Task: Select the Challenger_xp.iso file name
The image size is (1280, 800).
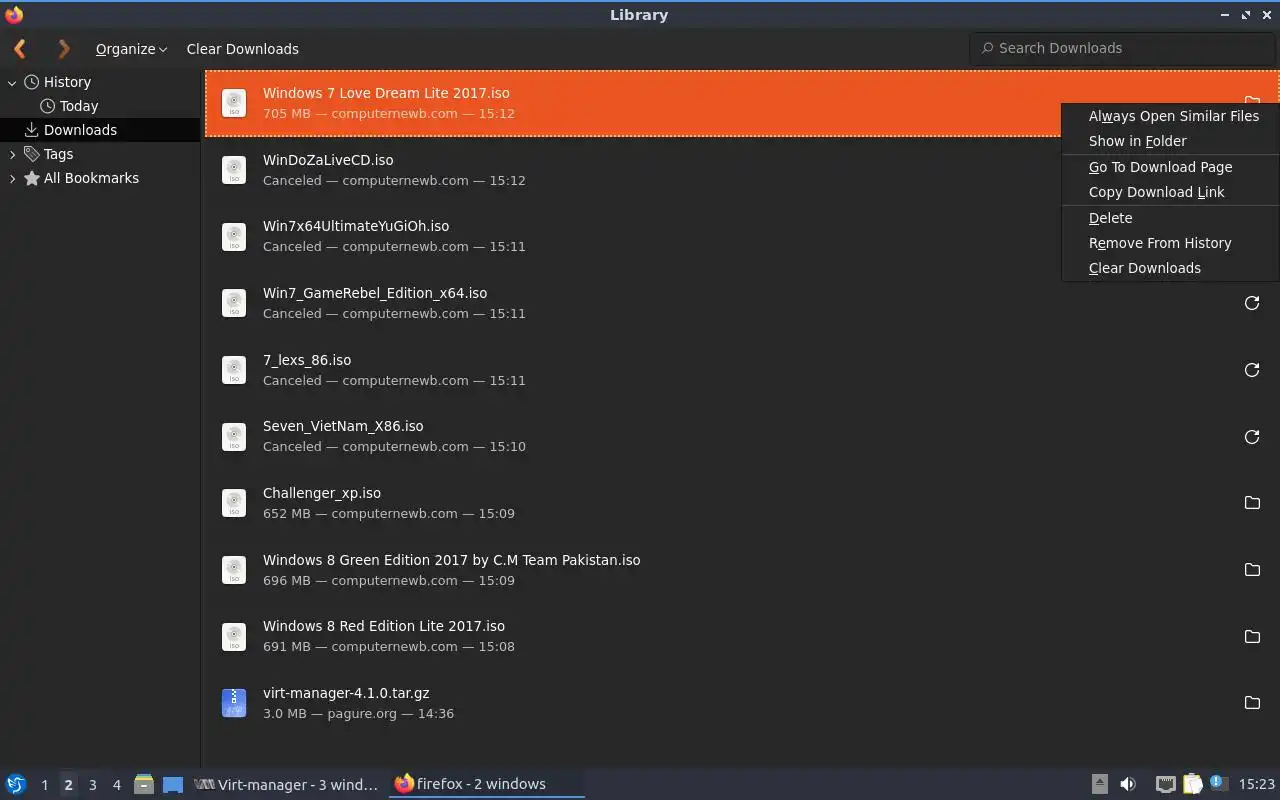Action: (322, 493)
